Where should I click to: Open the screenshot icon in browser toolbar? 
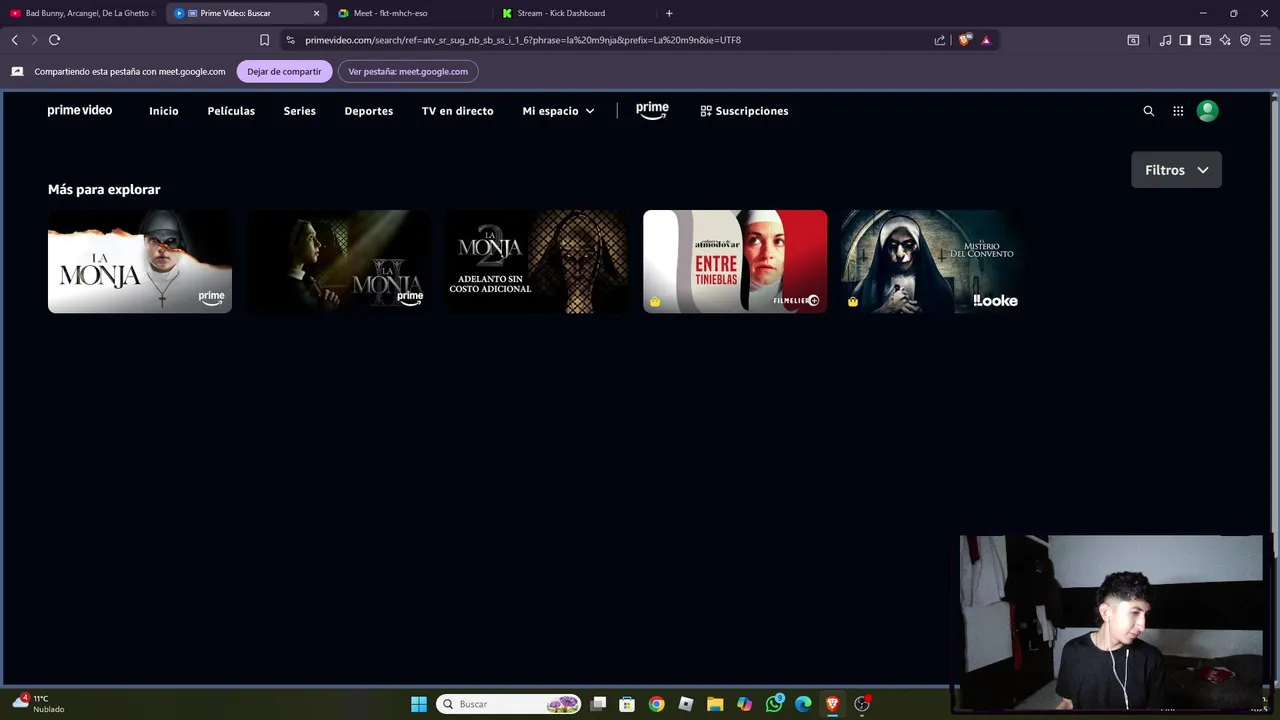pyautogui.click(x=1133, y=40)
